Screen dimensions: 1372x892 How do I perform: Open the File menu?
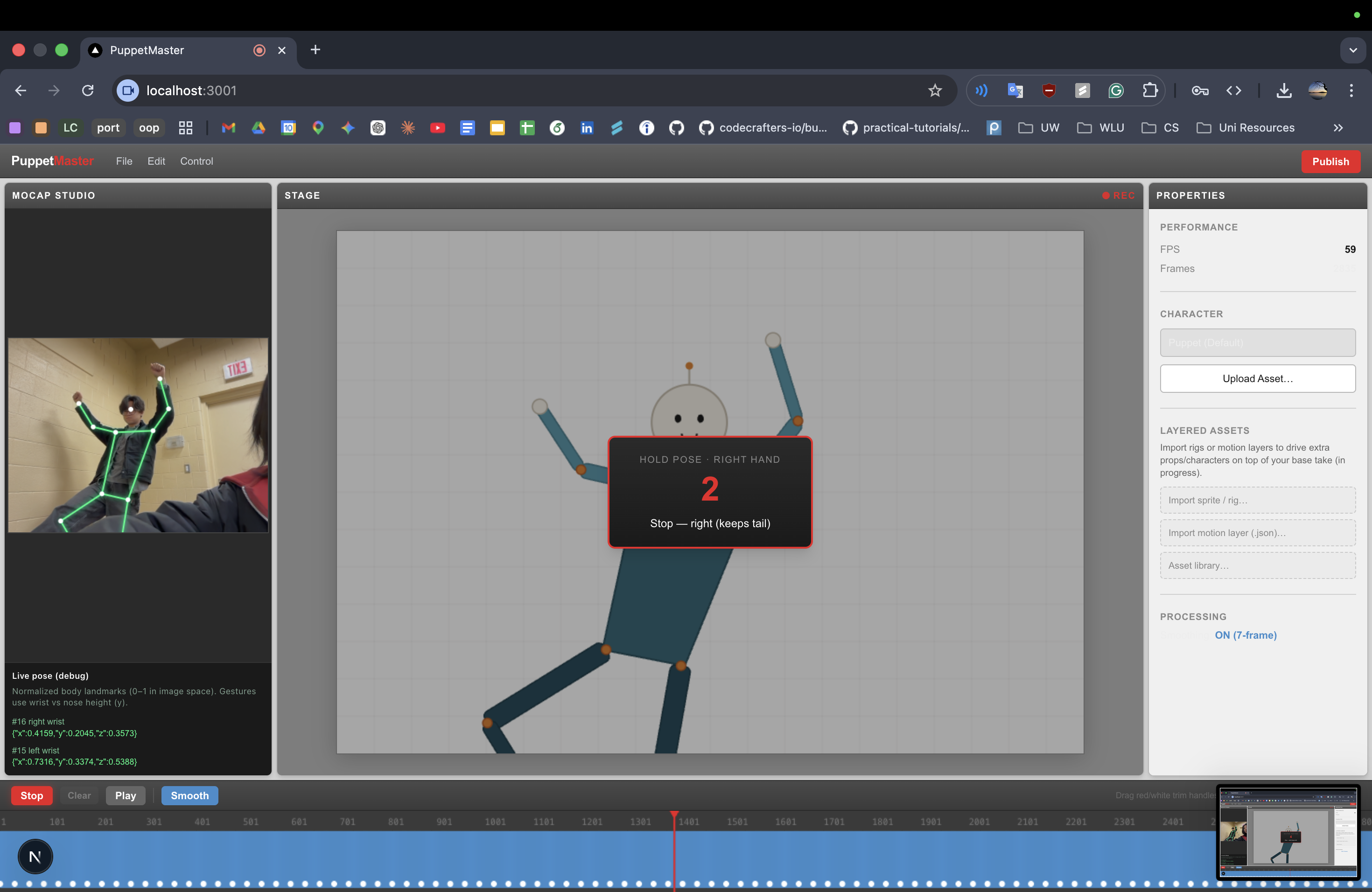pyautogui.click(x=124, y=161)
